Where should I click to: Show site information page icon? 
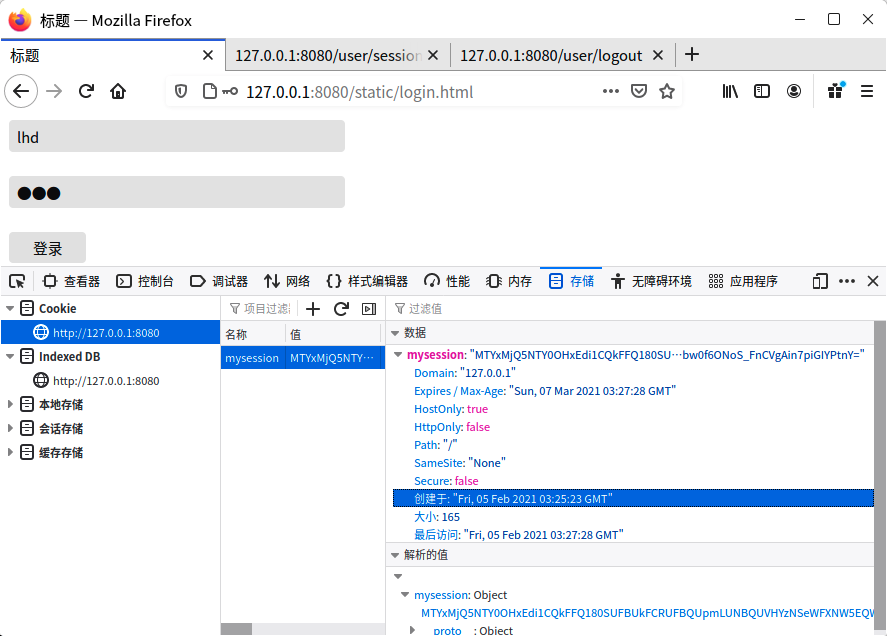(209, 91)
